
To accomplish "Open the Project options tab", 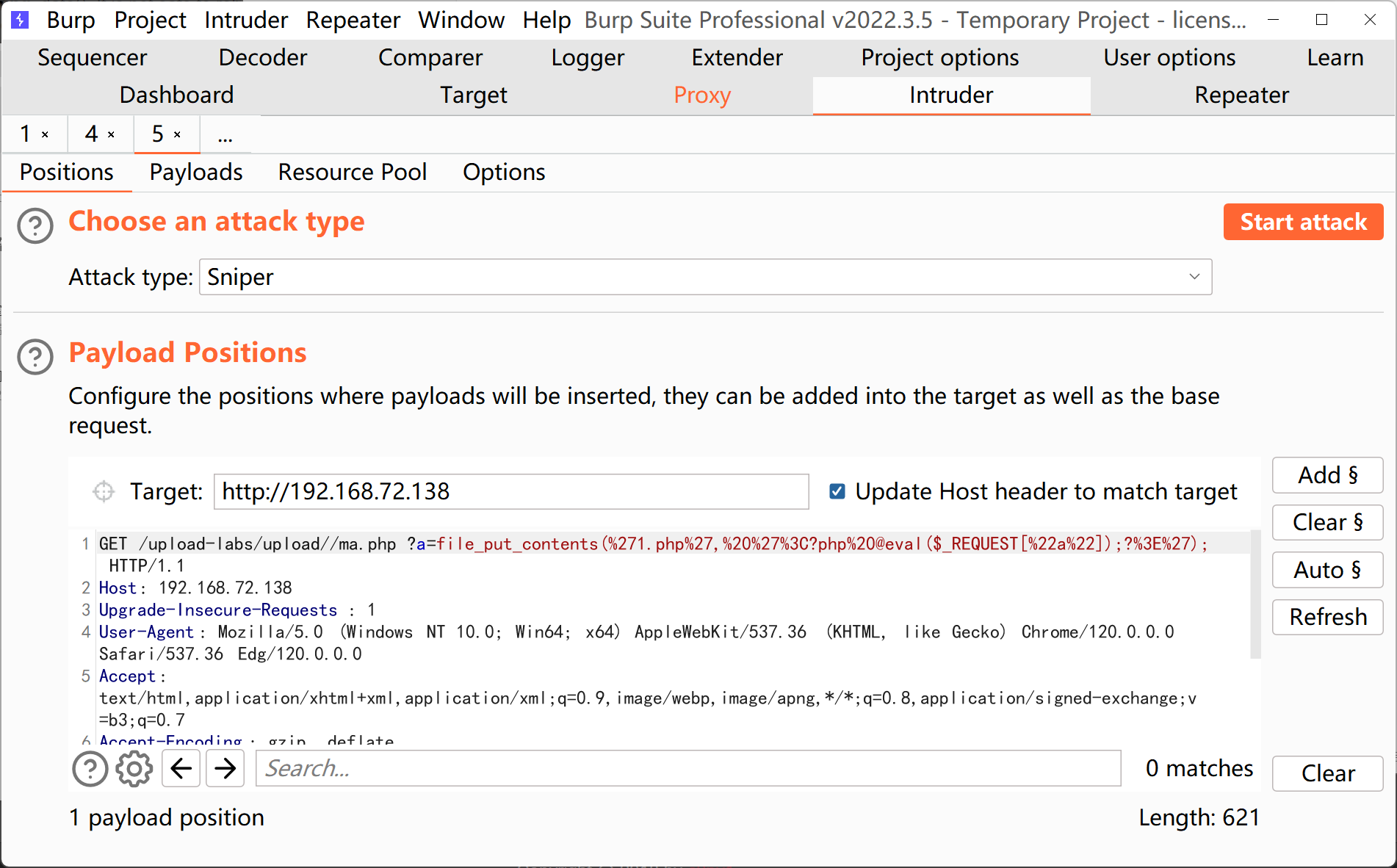I will 940,58.
